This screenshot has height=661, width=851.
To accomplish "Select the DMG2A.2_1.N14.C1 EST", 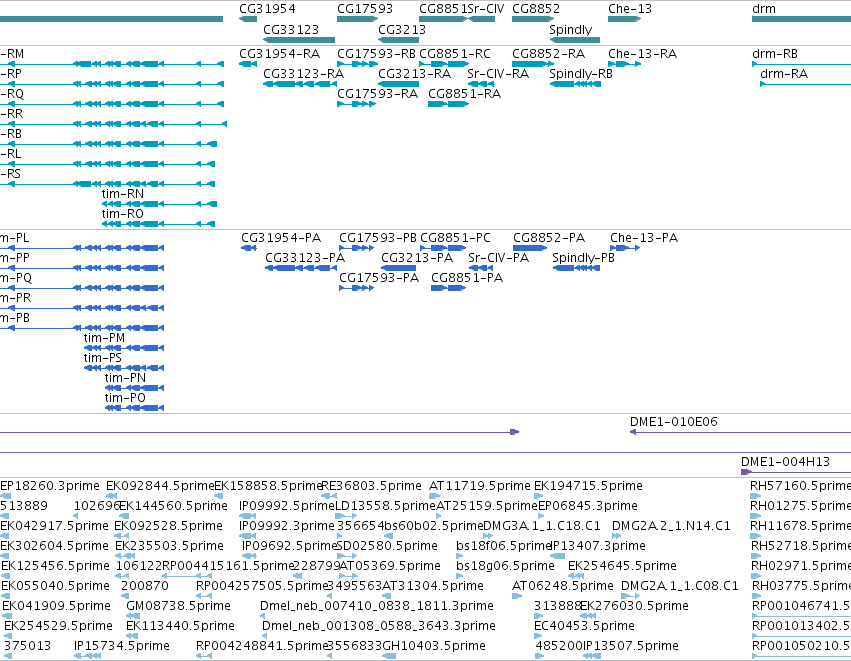I will [616, 536].
